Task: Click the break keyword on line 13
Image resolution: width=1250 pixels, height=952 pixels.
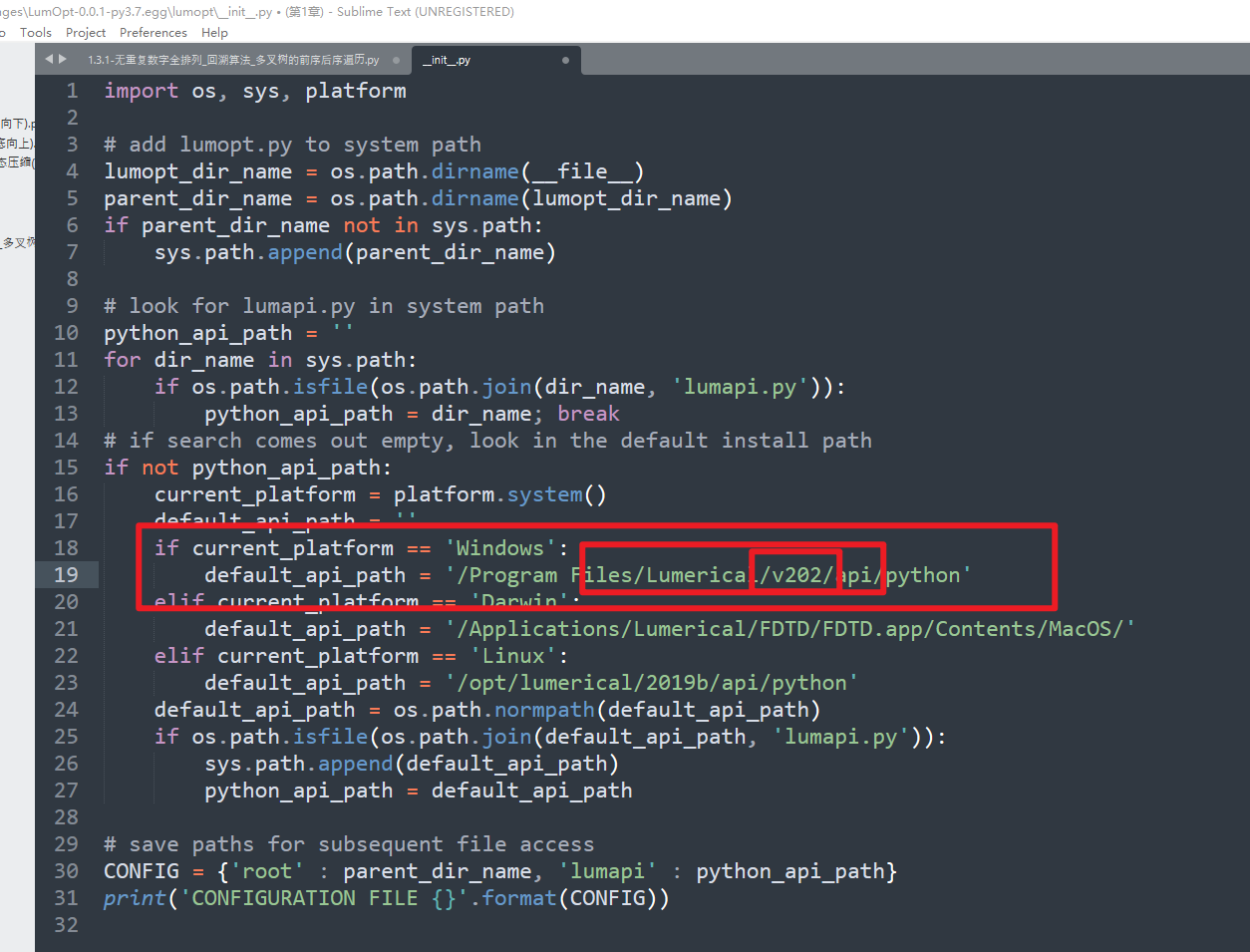Action: click(588, 413)
